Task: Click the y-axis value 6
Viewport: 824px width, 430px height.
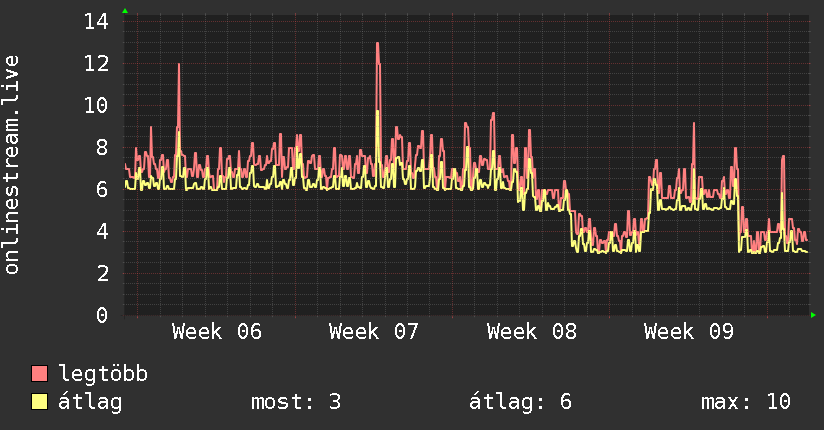Action: (x=102, y=190)
